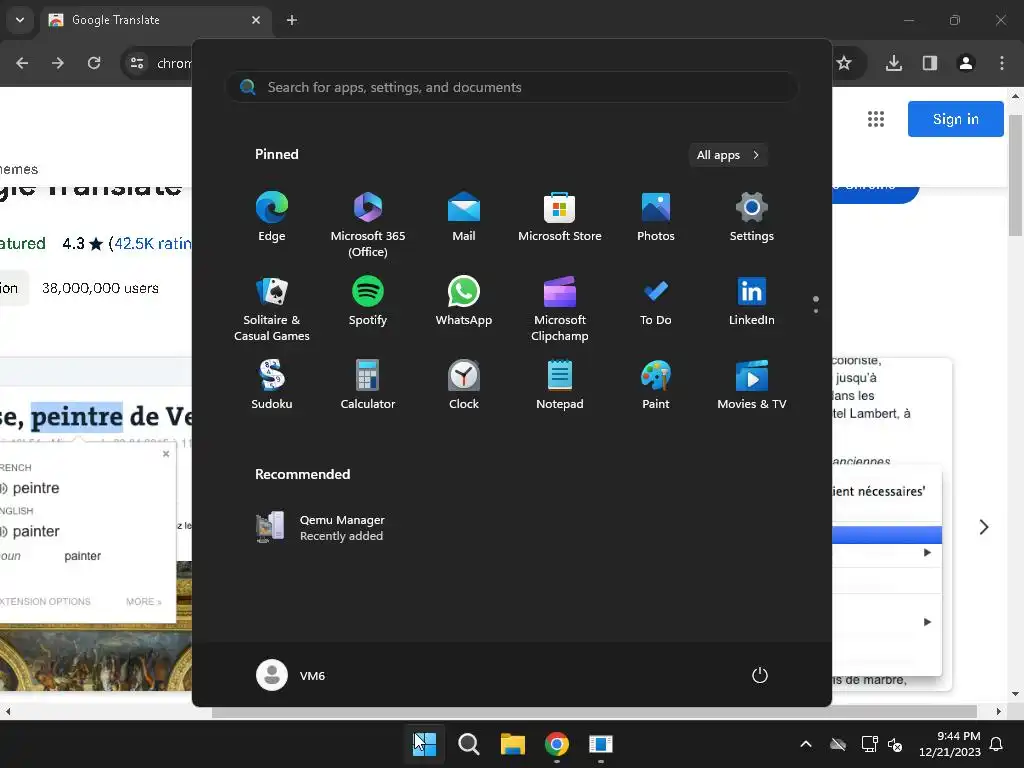This screenshot has width=1024, height=768.
Task: Click the Chrome horizontal scrollbar
Action: [x=594, y=711]
